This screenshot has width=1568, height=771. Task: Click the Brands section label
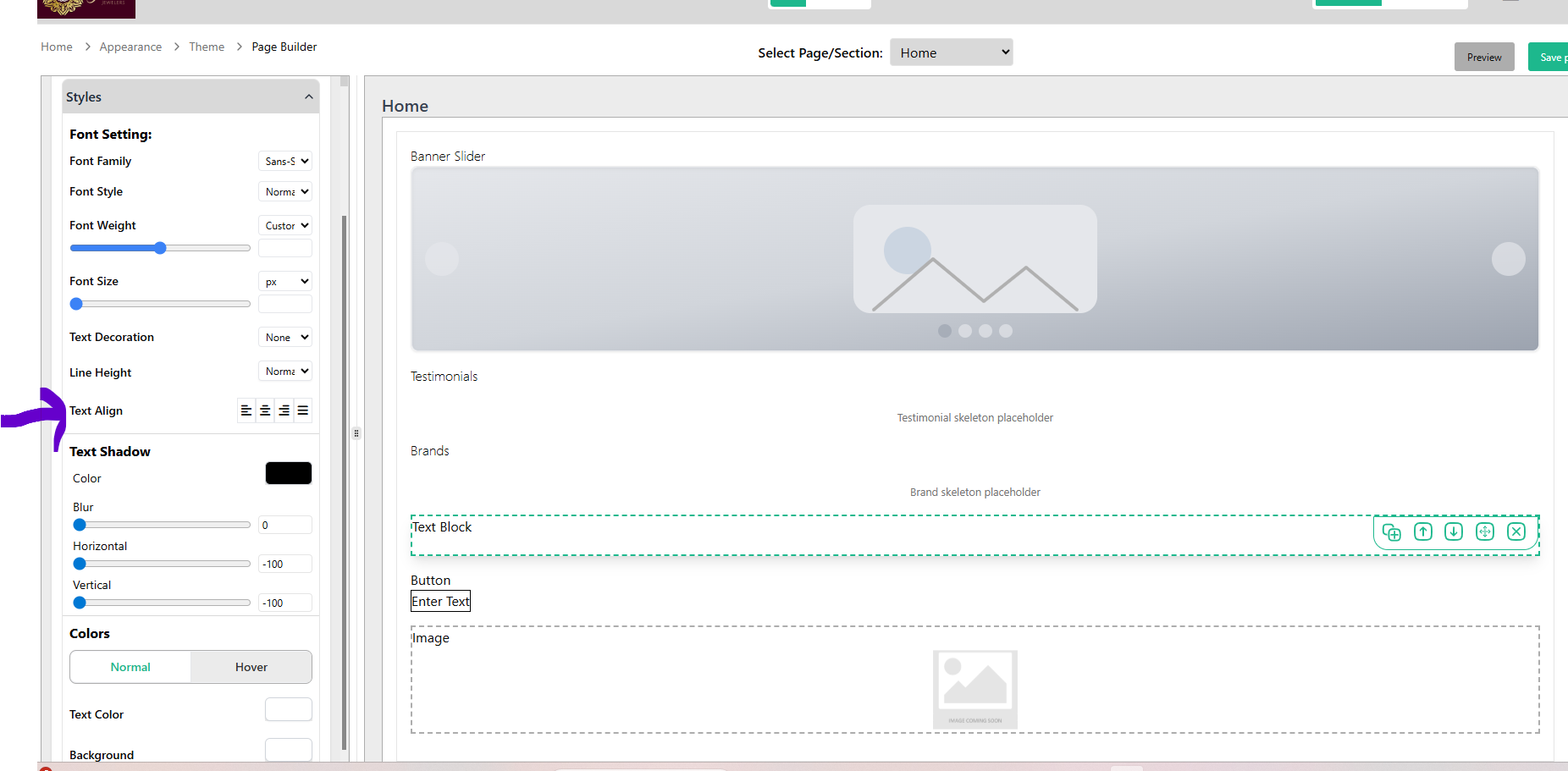[x=430, y=450]
